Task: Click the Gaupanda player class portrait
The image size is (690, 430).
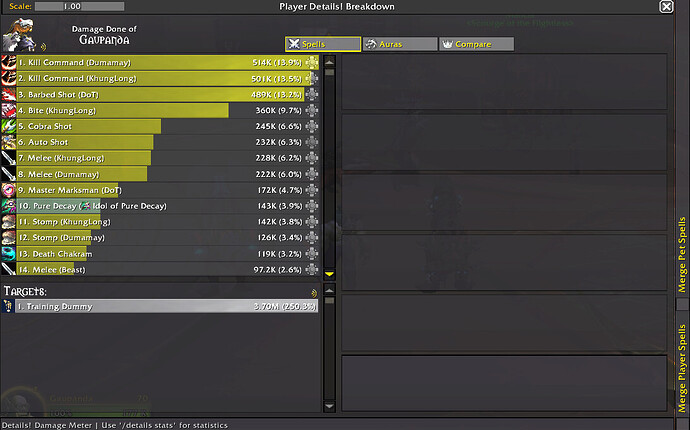Action: click(x=20, y=36)
